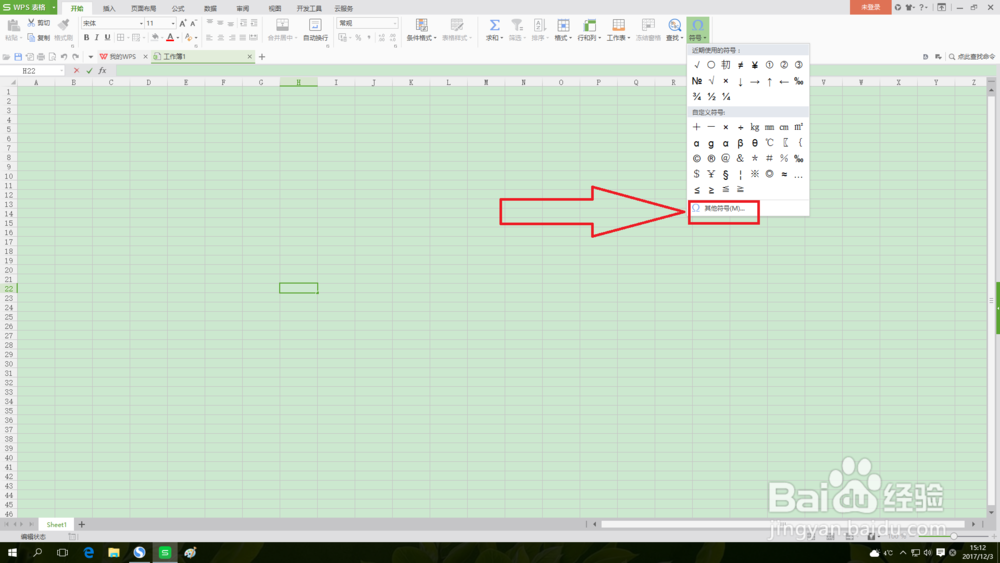Screen dimensions: 1000x563
Task: Expand the font color dropdown arrow
Action: tap(178, 38)
